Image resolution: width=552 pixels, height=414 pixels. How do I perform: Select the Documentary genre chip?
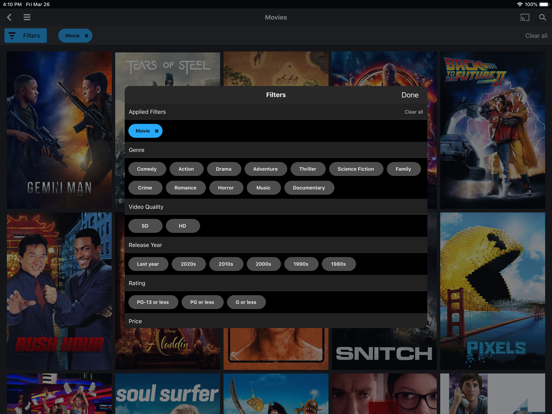click(x=309, y=188)
